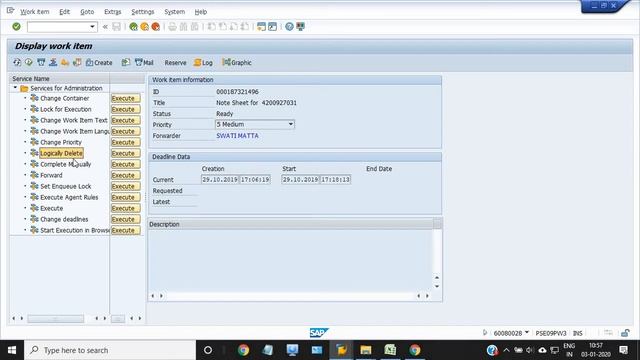Screen dimensions: 640x360
Task: Click the greyed-out Save disk icon
Action: [117, 27]
